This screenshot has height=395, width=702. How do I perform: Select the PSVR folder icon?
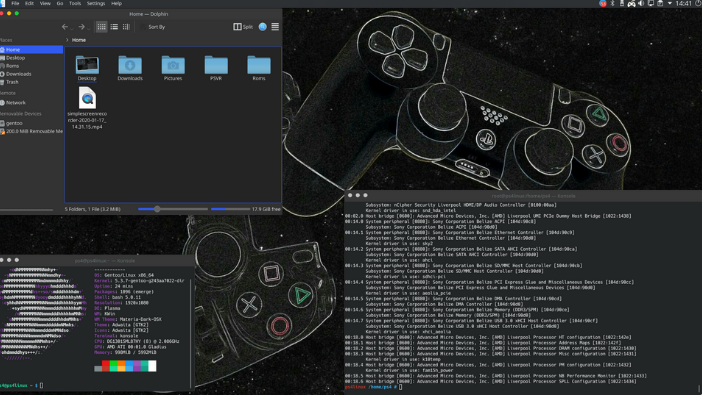216,65
